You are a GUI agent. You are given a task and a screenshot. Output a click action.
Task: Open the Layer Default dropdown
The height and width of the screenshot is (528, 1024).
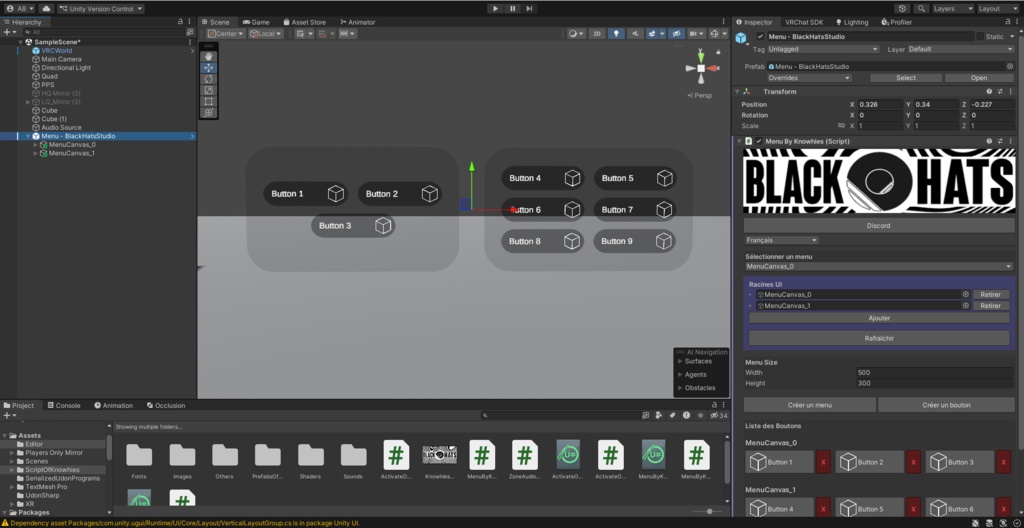[x=960, y=49]
